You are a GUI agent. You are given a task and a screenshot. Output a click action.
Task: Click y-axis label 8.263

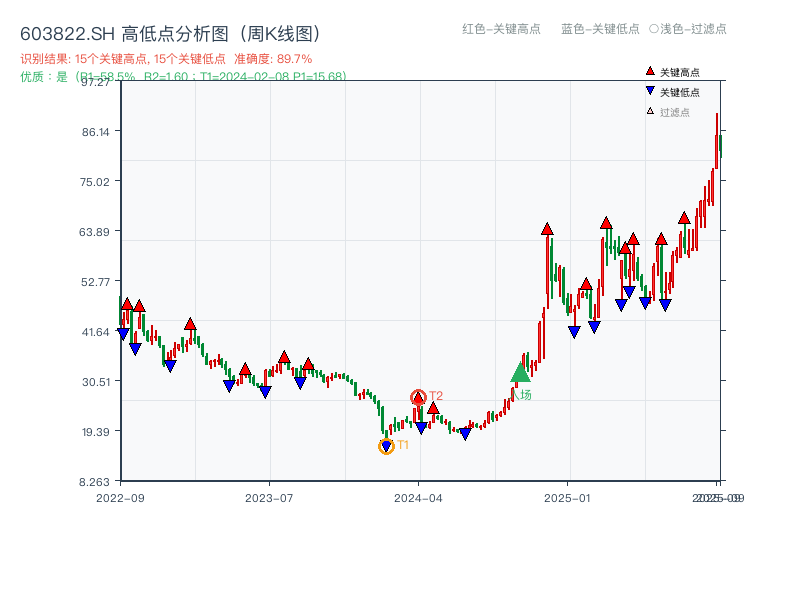(x=94, y=482)
